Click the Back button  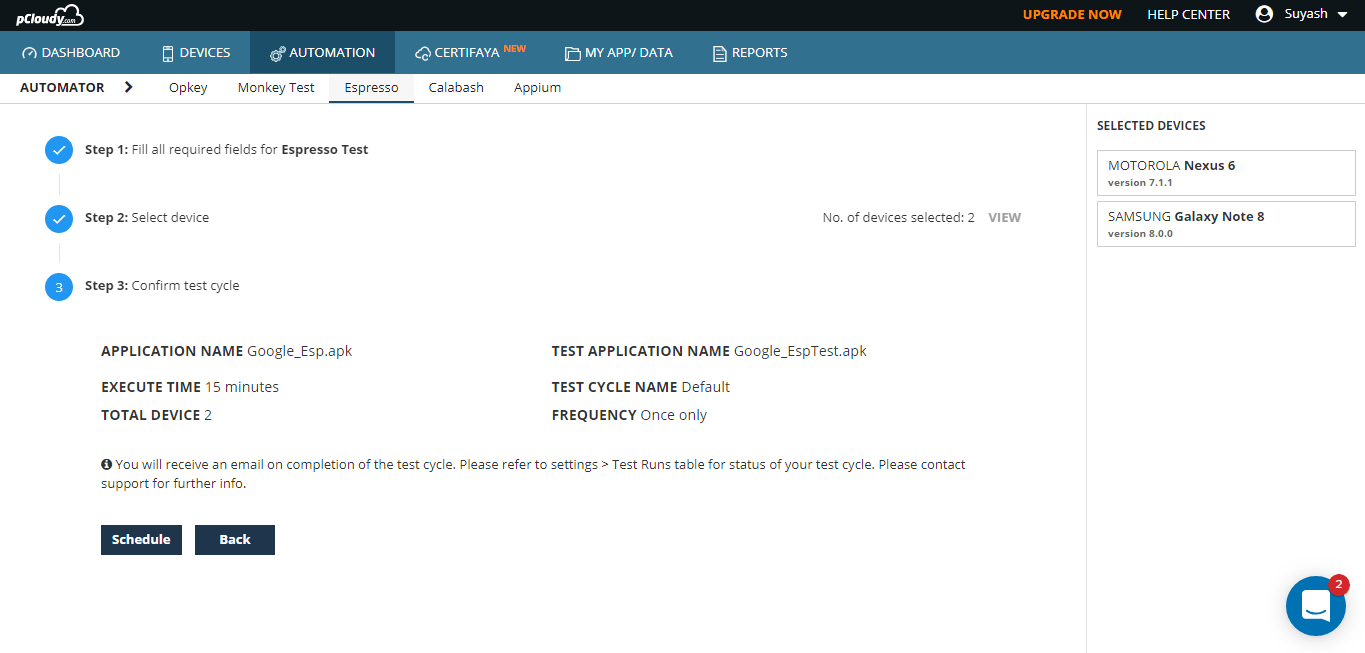(x=235, y=540)
